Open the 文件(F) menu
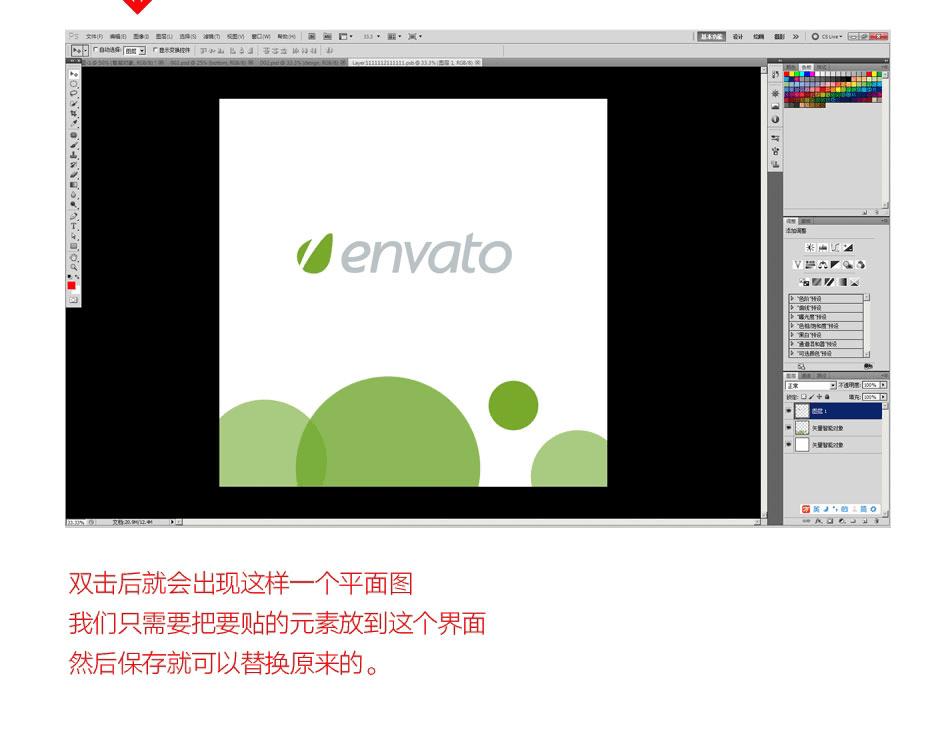Screen dimensions: 950x729 [95, 36]
